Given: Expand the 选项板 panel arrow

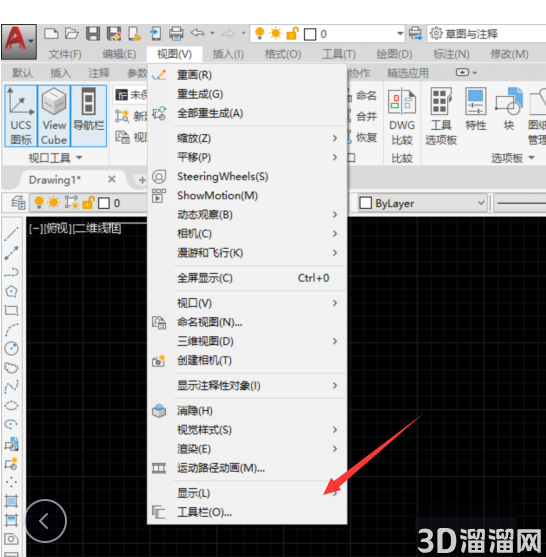Looking at the screenshot, I should (531, 157).
